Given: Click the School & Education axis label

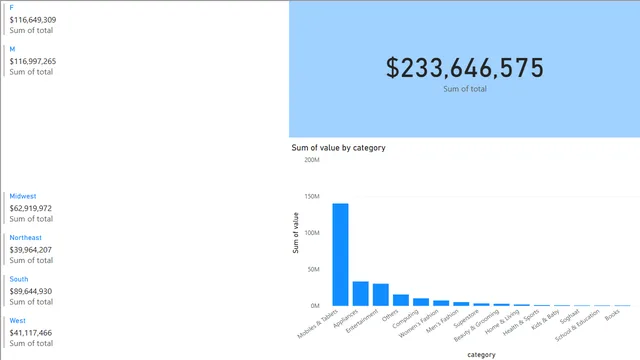Looking at the screenshot, I should pos(577,325).
